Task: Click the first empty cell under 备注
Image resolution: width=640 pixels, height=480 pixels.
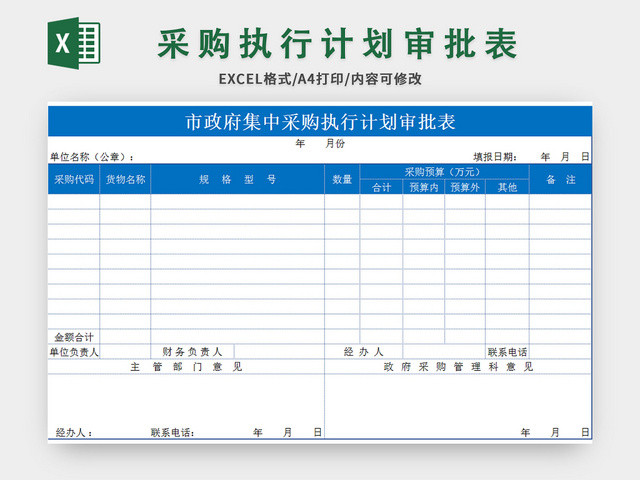Action: 560,202
